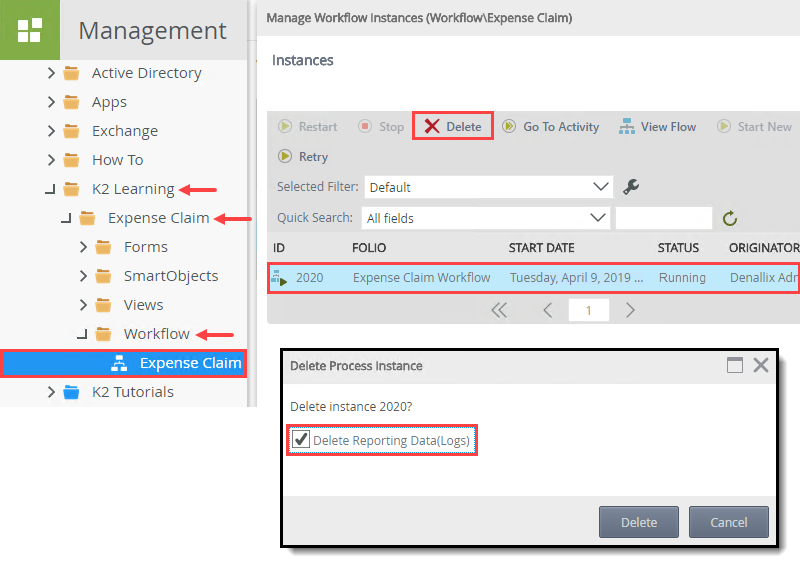Expand the K2 Tutorials tree node

point(51,392)
